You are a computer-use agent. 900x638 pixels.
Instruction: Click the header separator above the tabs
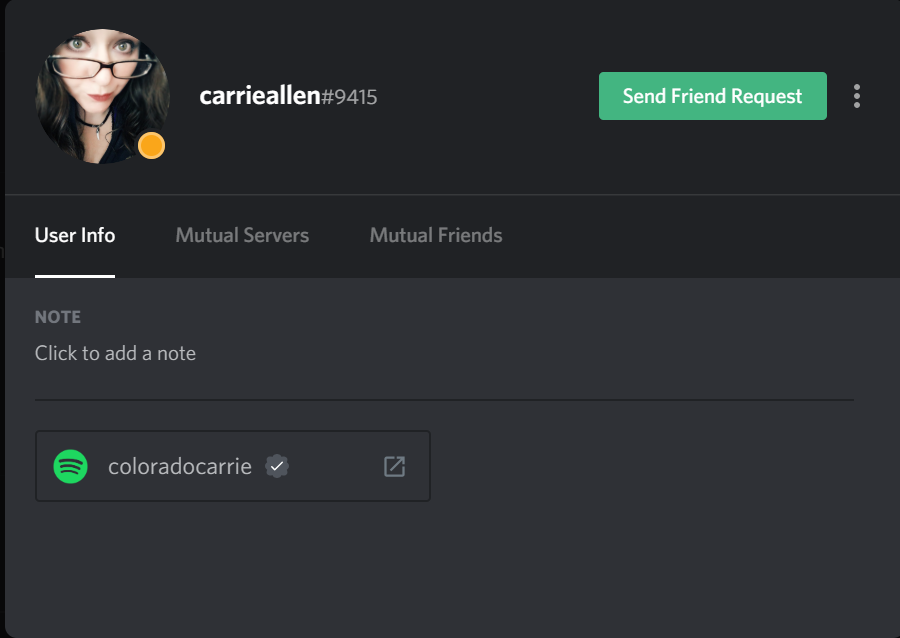(x=450, y=194)
